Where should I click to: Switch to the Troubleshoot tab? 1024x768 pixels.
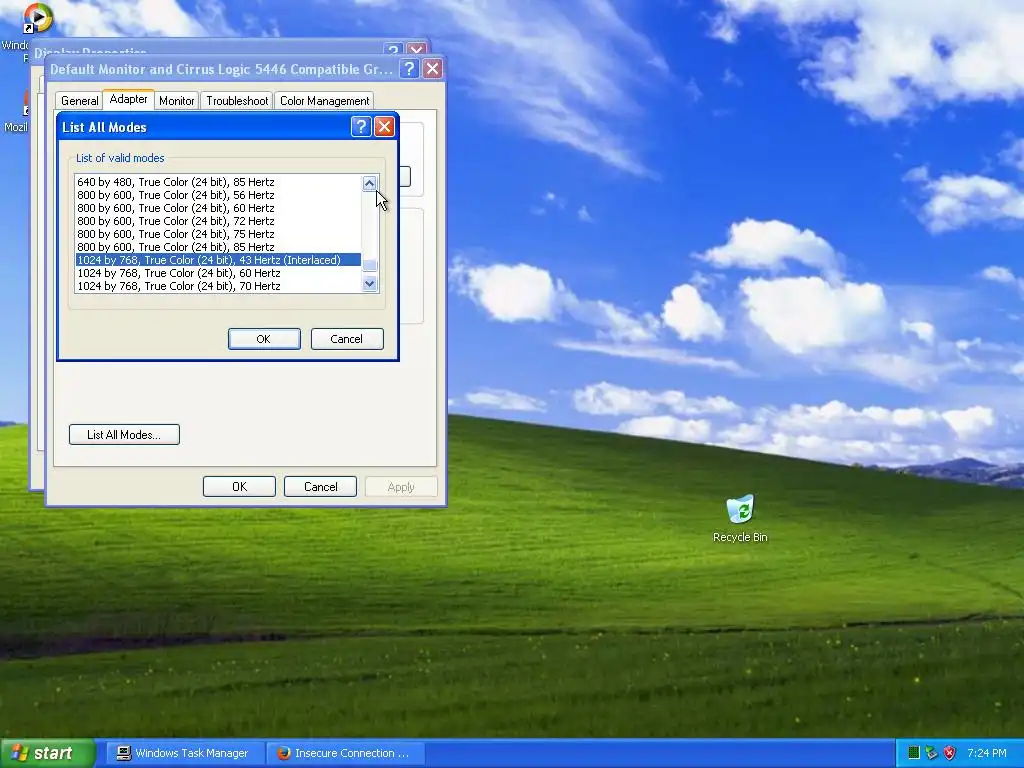pos(237,101)
